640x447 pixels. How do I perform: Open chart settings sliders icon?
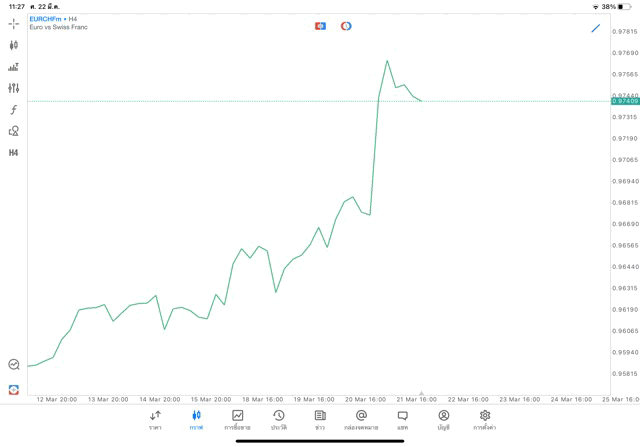[x=13, y=88]
